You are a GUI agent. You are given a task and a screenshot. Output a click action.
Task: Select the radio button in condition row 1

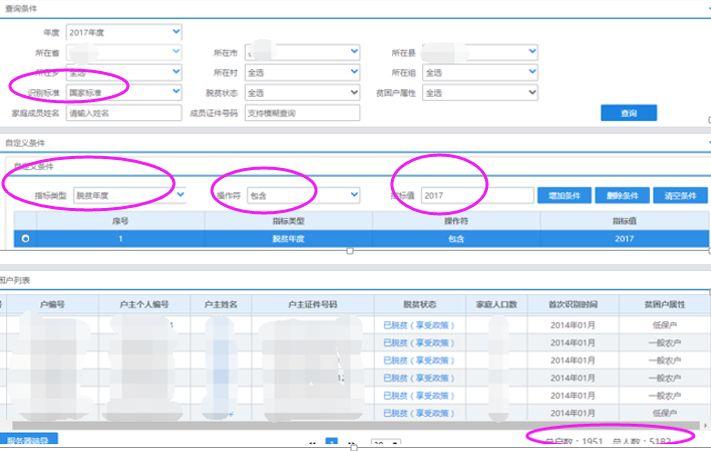[x=25, y=239]
